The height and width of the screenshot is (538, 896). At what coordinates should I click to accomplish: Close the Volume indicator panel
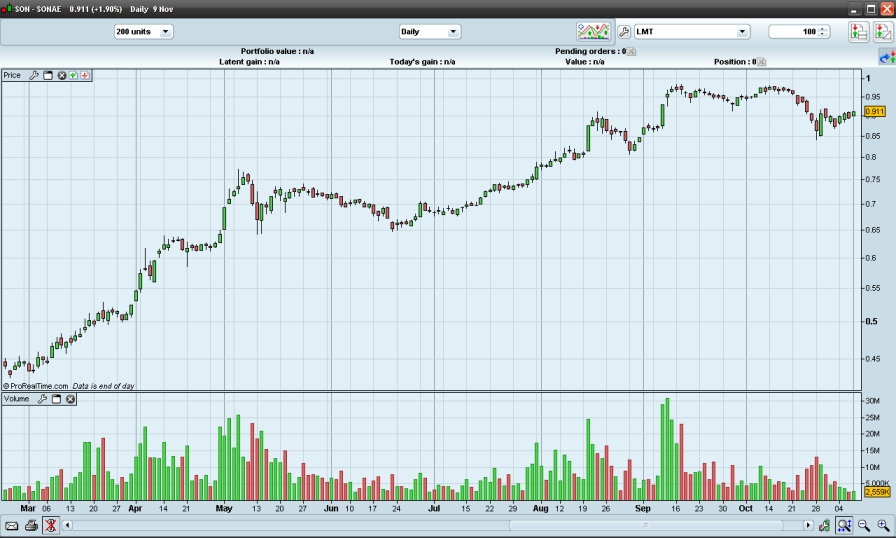coord(71,399)
